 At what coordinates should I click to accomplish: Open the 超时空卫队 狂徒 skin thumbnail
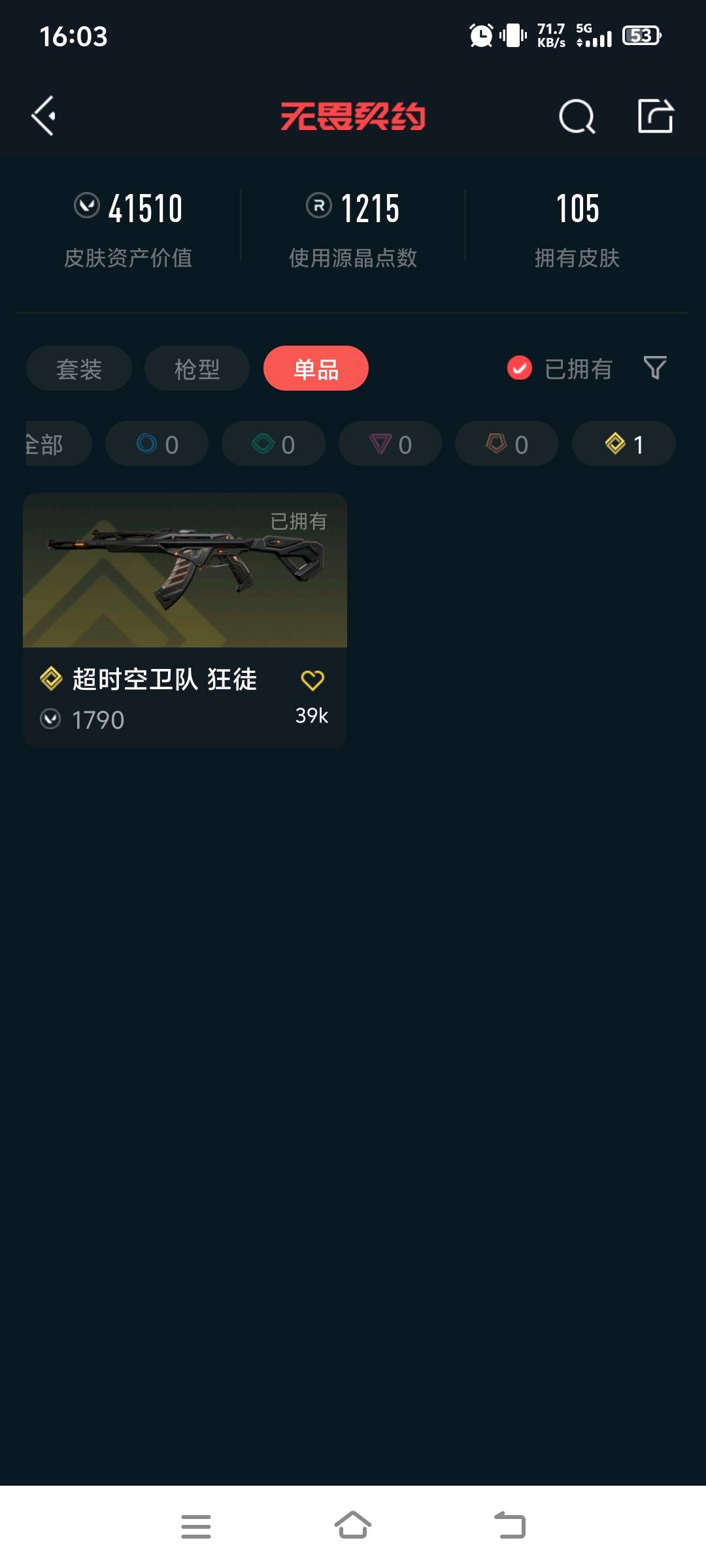(x=185, y=570)
